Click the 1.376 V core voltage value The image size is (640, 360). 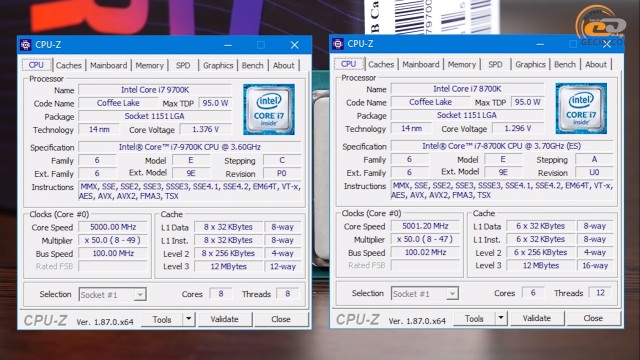tap(206, 129)
